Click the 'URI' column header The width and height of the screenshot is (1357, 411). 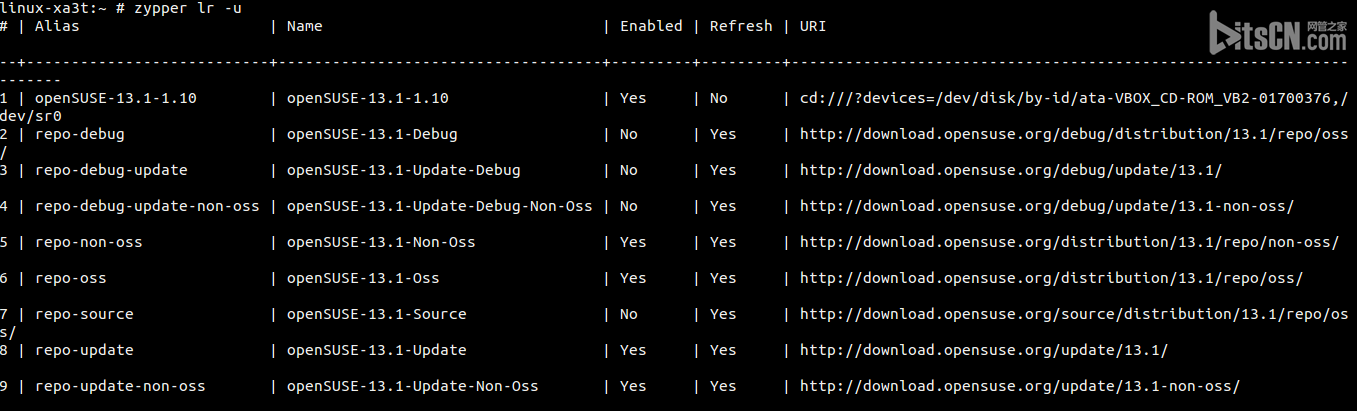[813, 26]
